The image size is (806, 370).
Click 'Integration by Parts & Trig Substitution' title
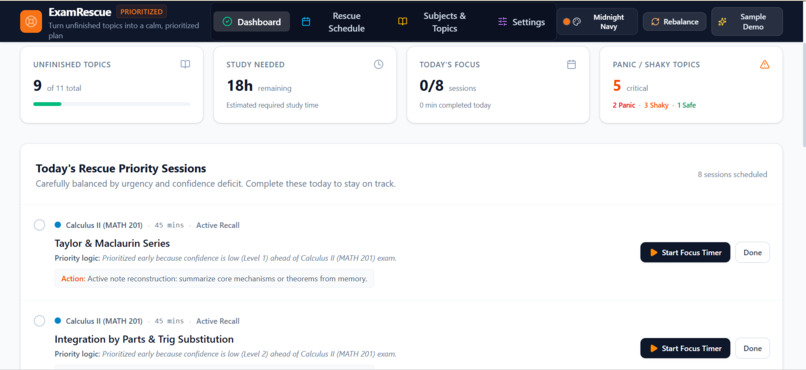click(144, 339)
